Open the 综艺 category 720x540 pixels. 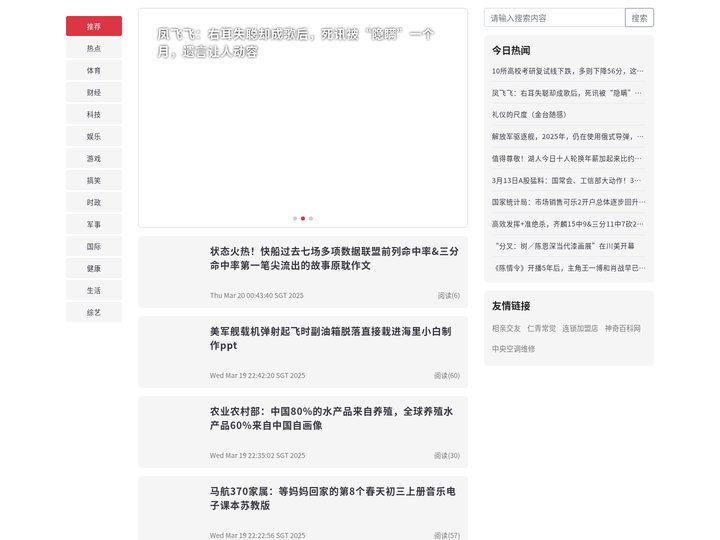pyautogui.click(x=94, y=313)
